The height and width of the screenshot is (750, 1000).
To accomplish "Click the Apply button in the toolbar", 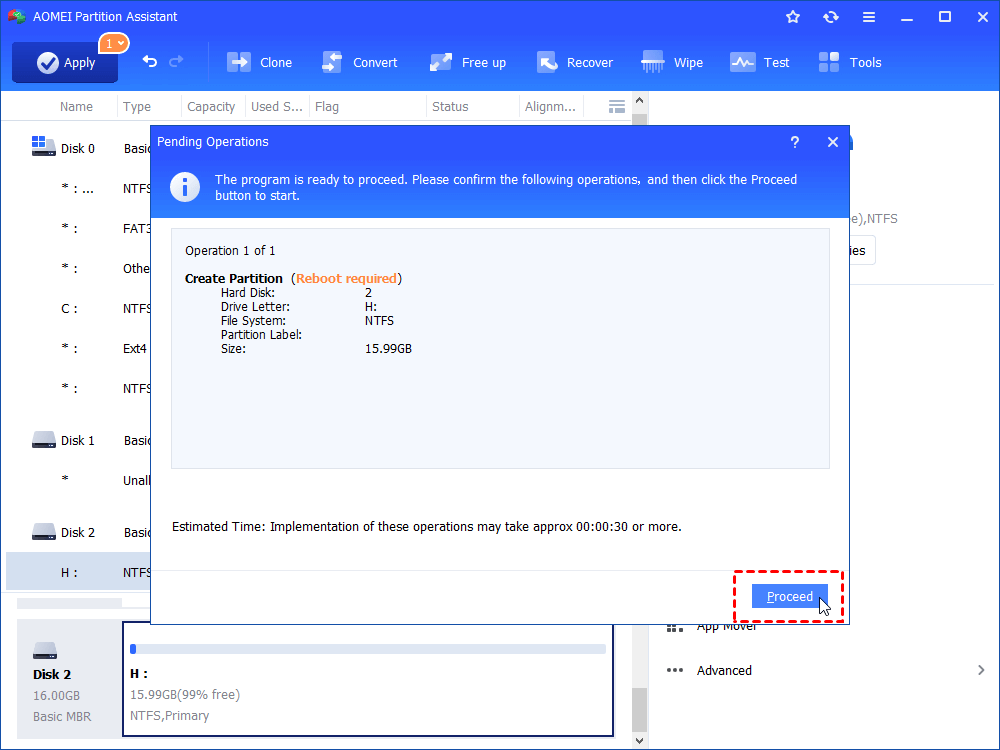I will (65, 62).
